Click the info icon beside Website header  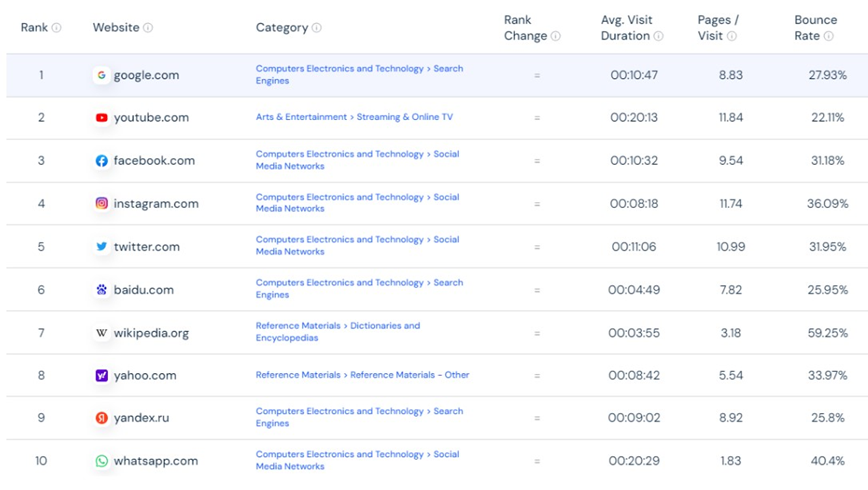(148, 28)
